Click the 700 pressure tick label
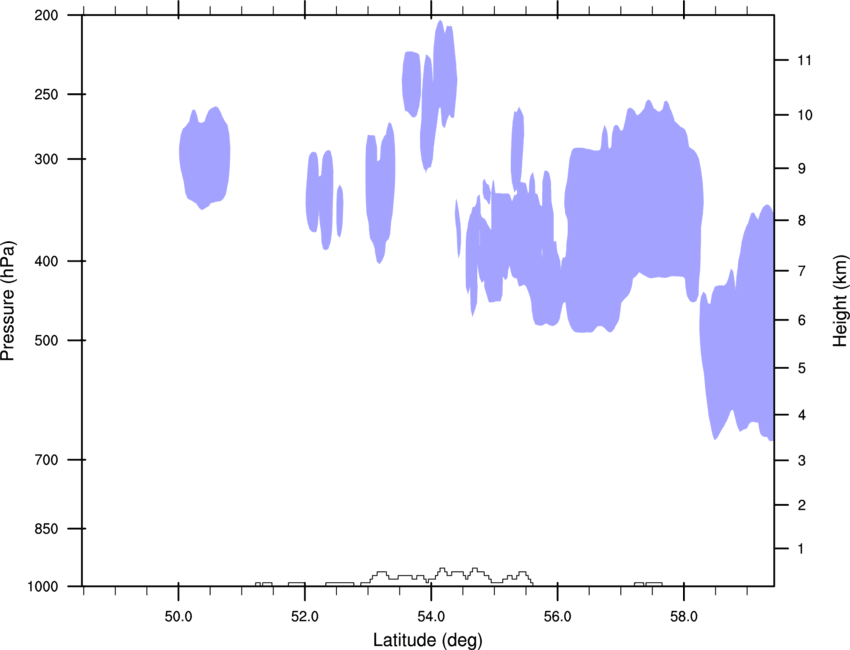The image size is (850, 650). 46,460
